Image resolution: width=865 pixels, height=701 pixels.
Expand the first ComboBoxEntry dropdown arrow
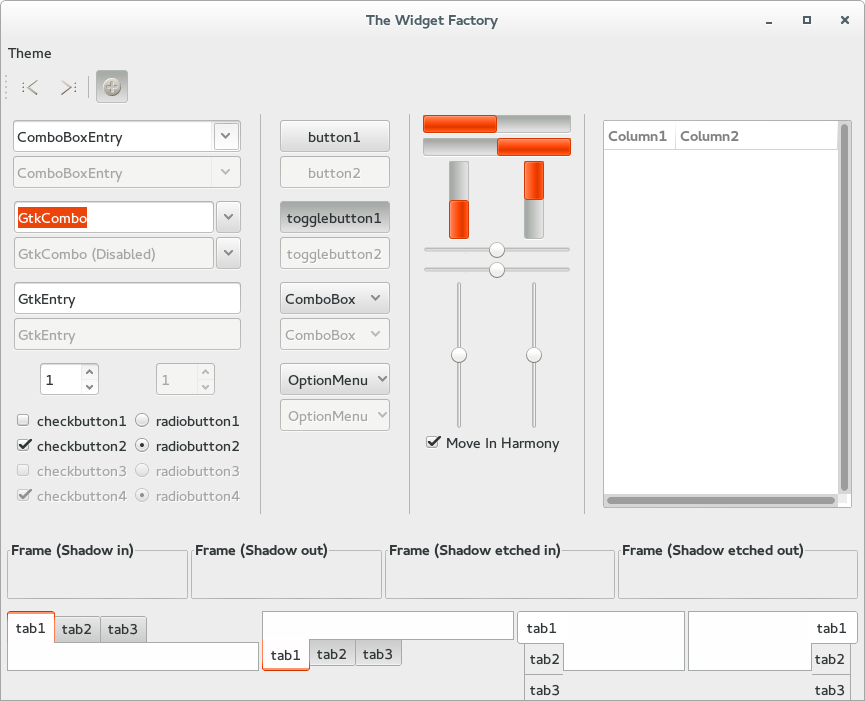[x=226, y=136]
